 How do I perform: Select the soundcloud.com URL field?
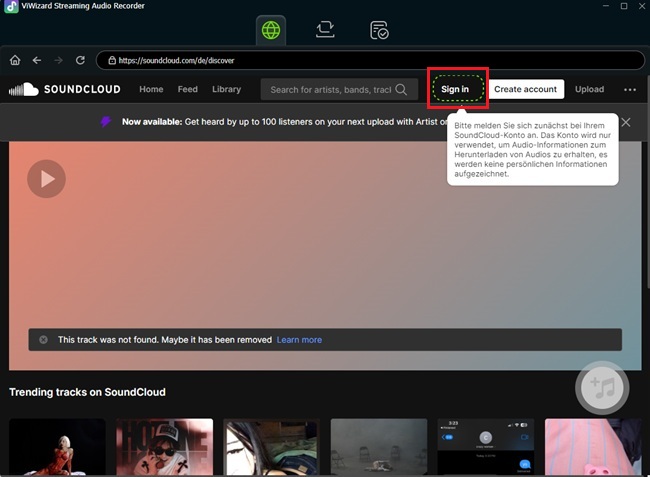point(370,61)
